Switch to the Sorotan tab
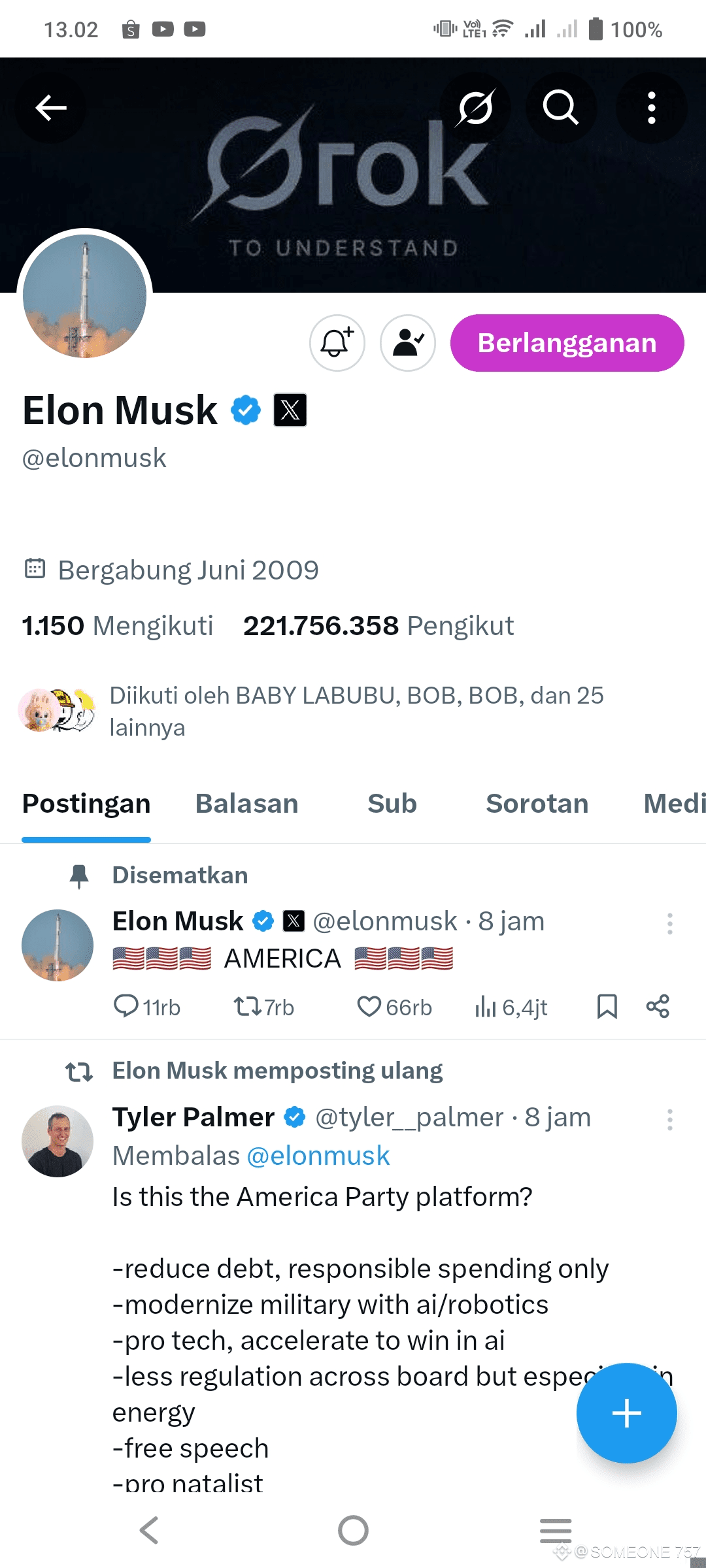 537,804
